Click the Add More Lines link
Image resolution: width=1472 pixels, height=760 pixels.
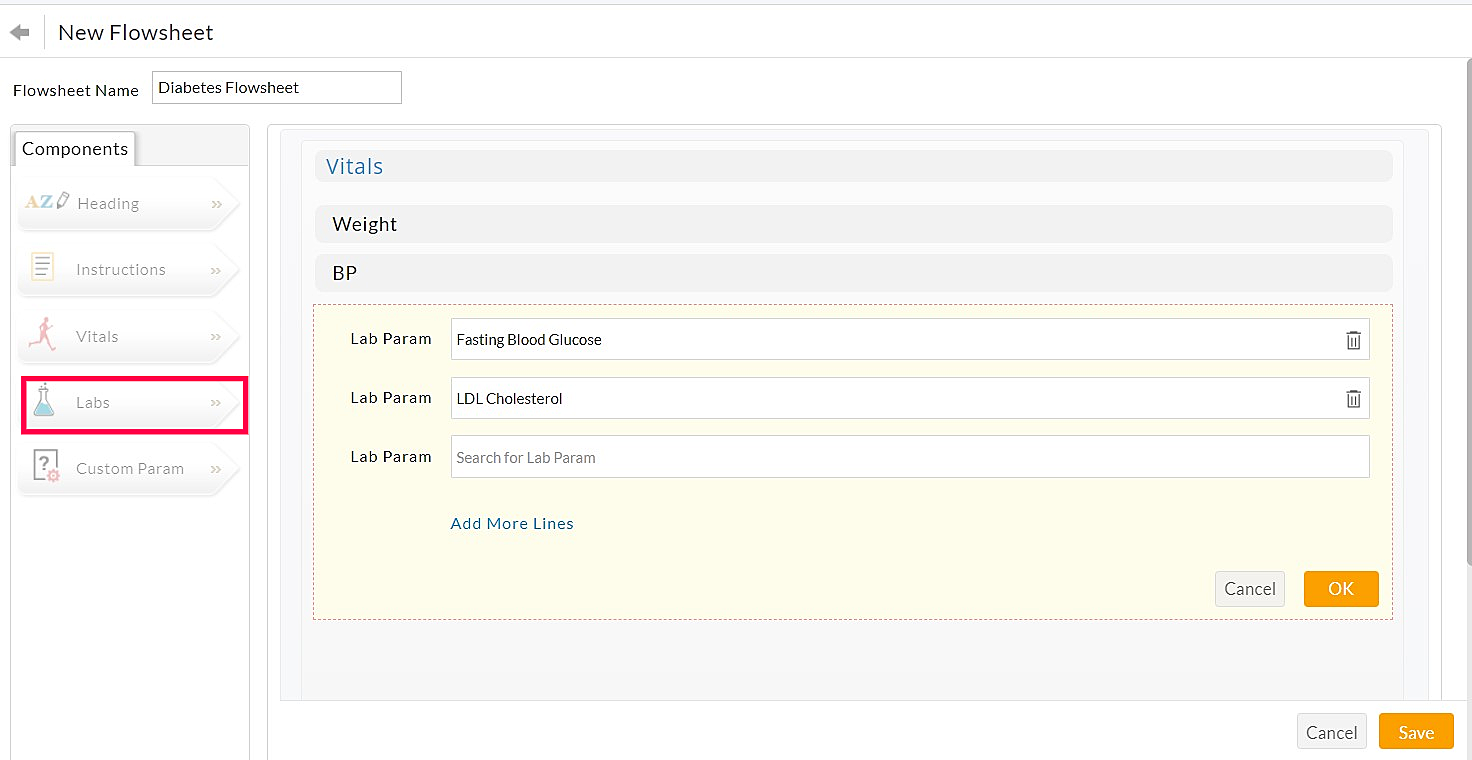511,523
